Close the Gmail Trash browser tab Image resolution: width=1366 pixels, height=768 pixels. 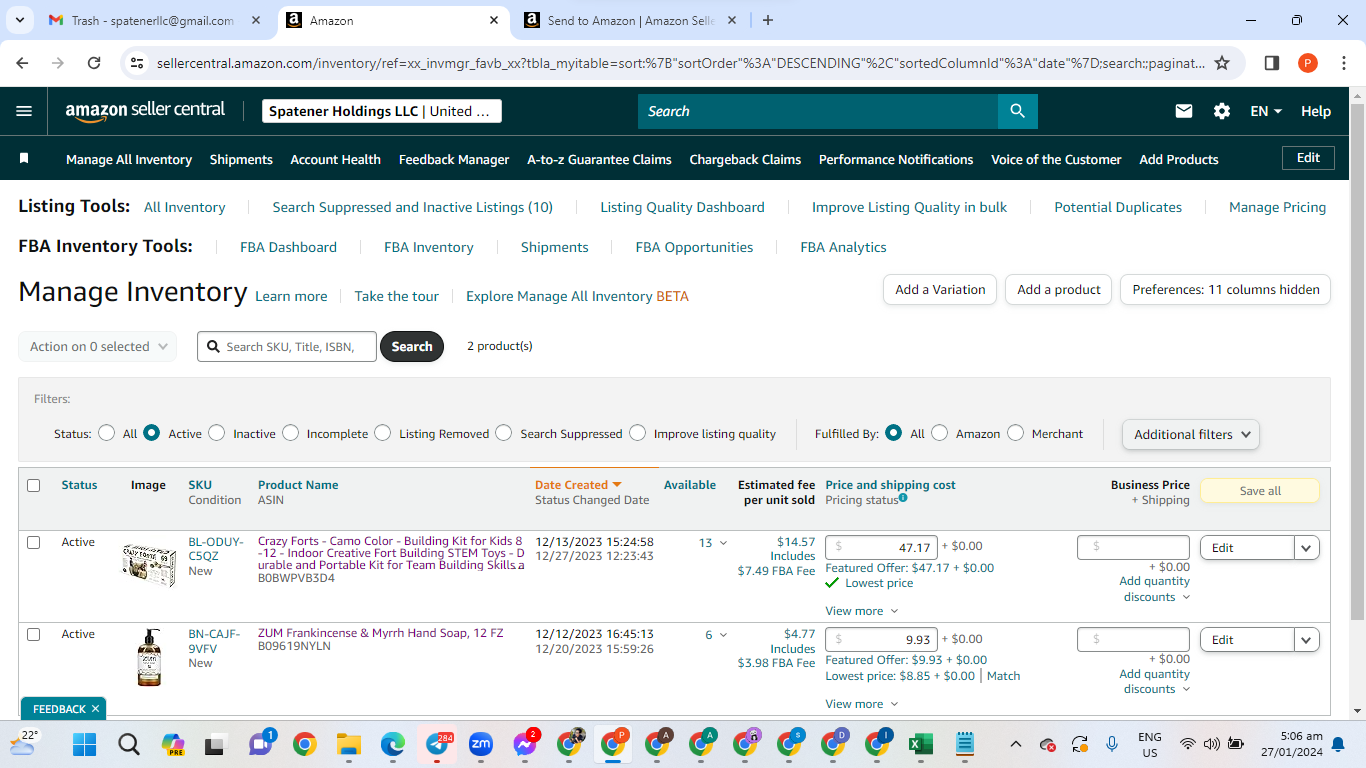coord(254,20)
